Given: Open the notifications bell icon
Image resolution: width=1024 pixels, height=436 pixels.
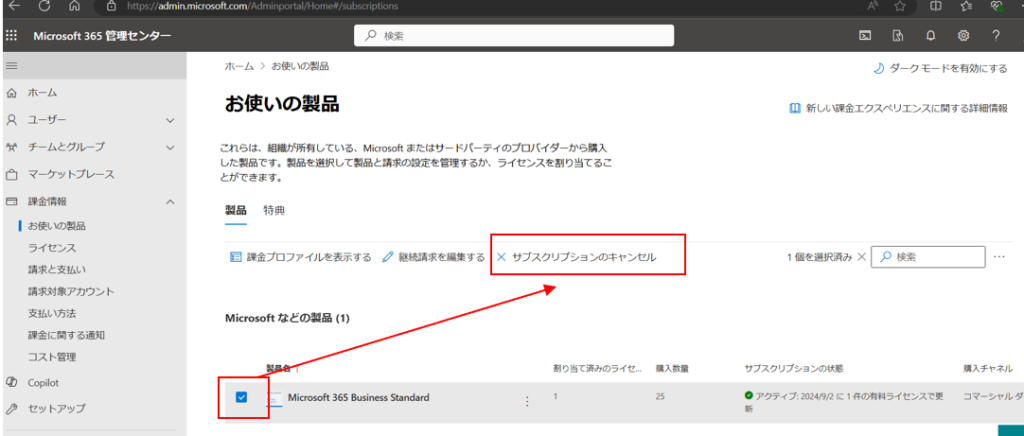Looking at the screenshot, I should 931,36.
